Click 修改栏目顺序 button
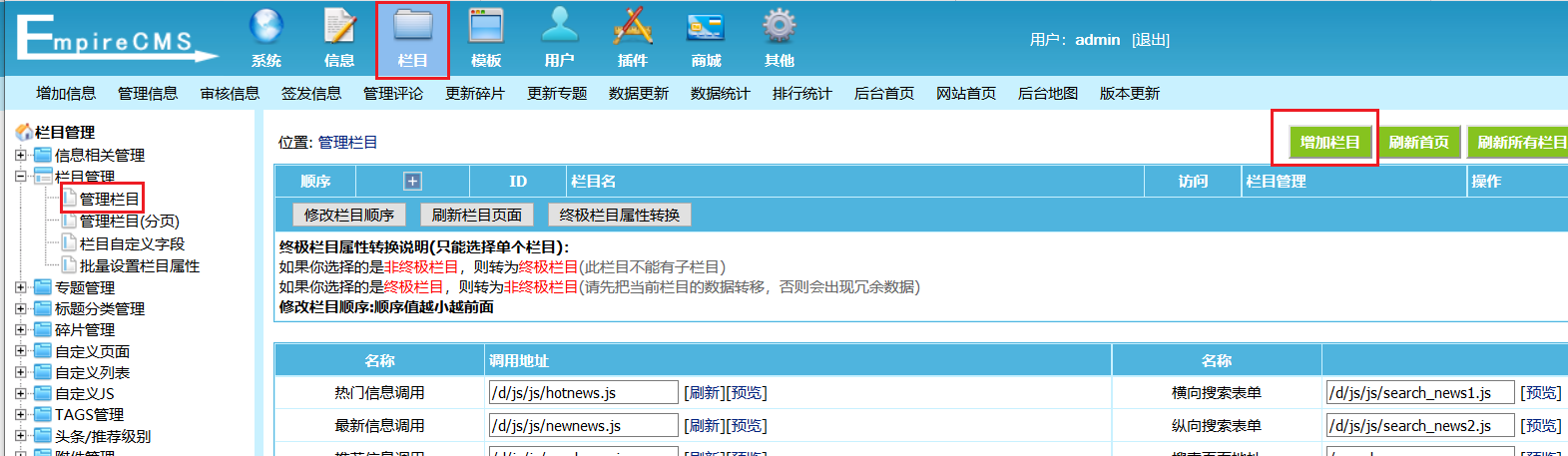 pos(349,215)
